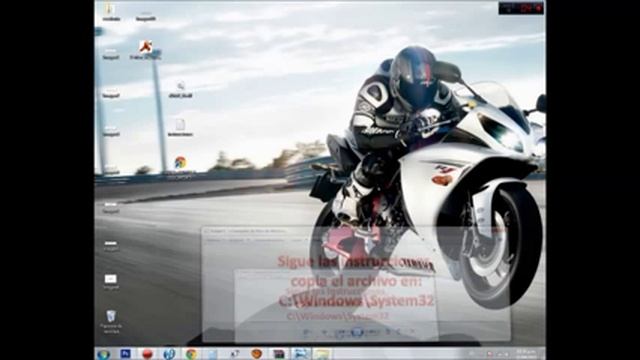Image resolution: width=640 pixels, height=360 pixels.
Task: Select the yellow folder taskbar icon
Action: click(322, 353)
